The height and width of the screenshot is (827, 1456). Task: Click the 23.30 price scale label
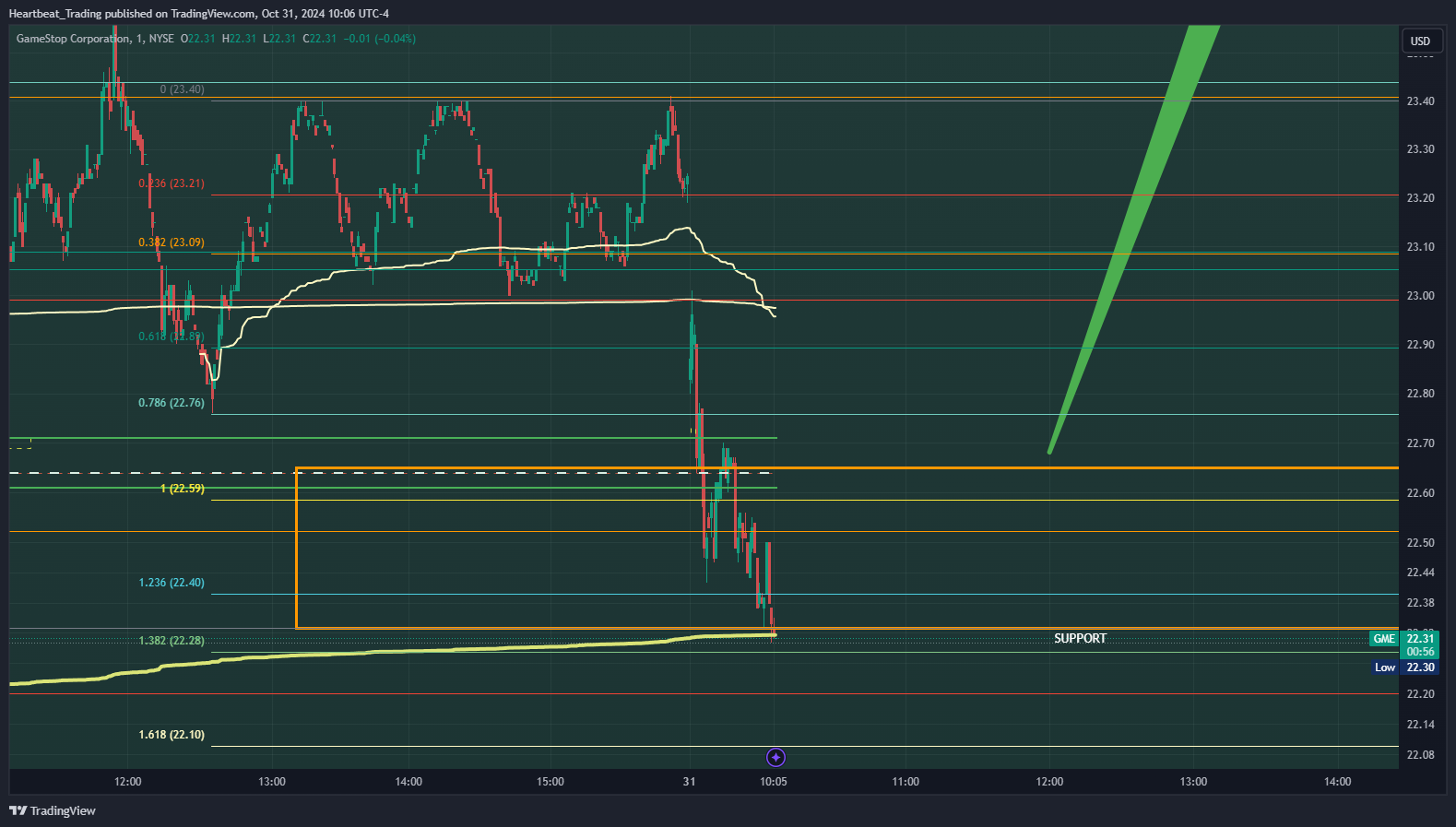[x=1420, y=149]
